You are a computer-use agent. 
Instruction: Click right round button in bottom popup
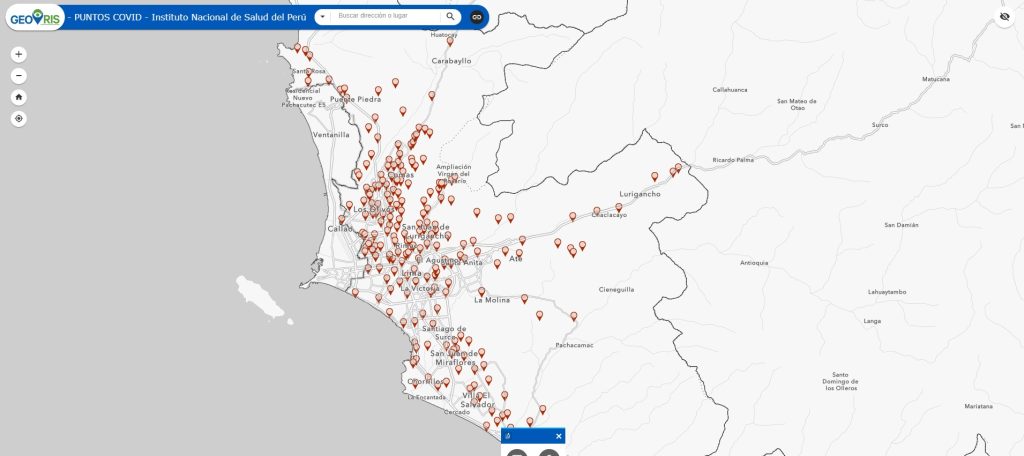[x=549, y=453]
